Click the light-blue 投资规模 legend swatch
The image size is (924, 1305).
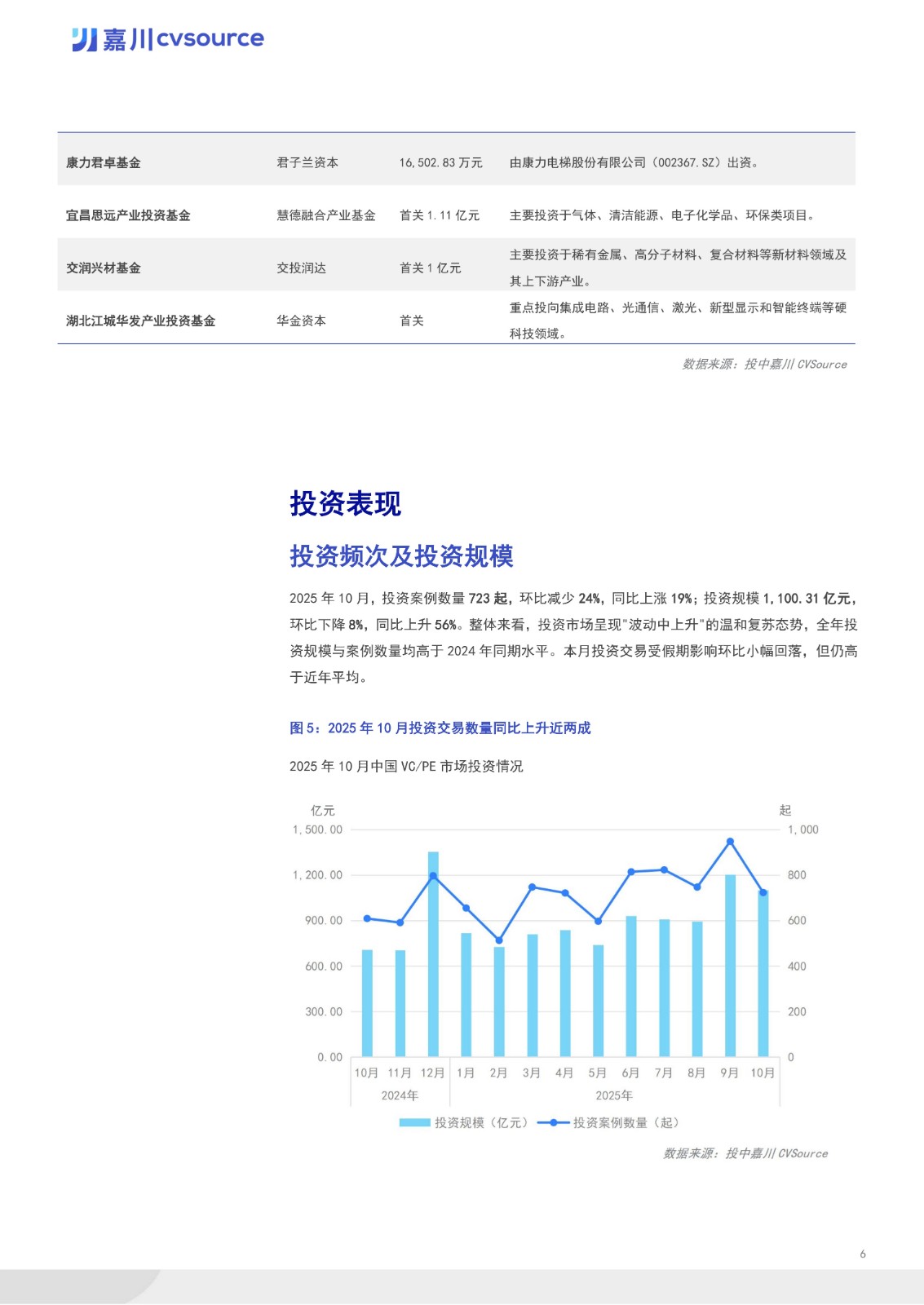coord(414,1122)
